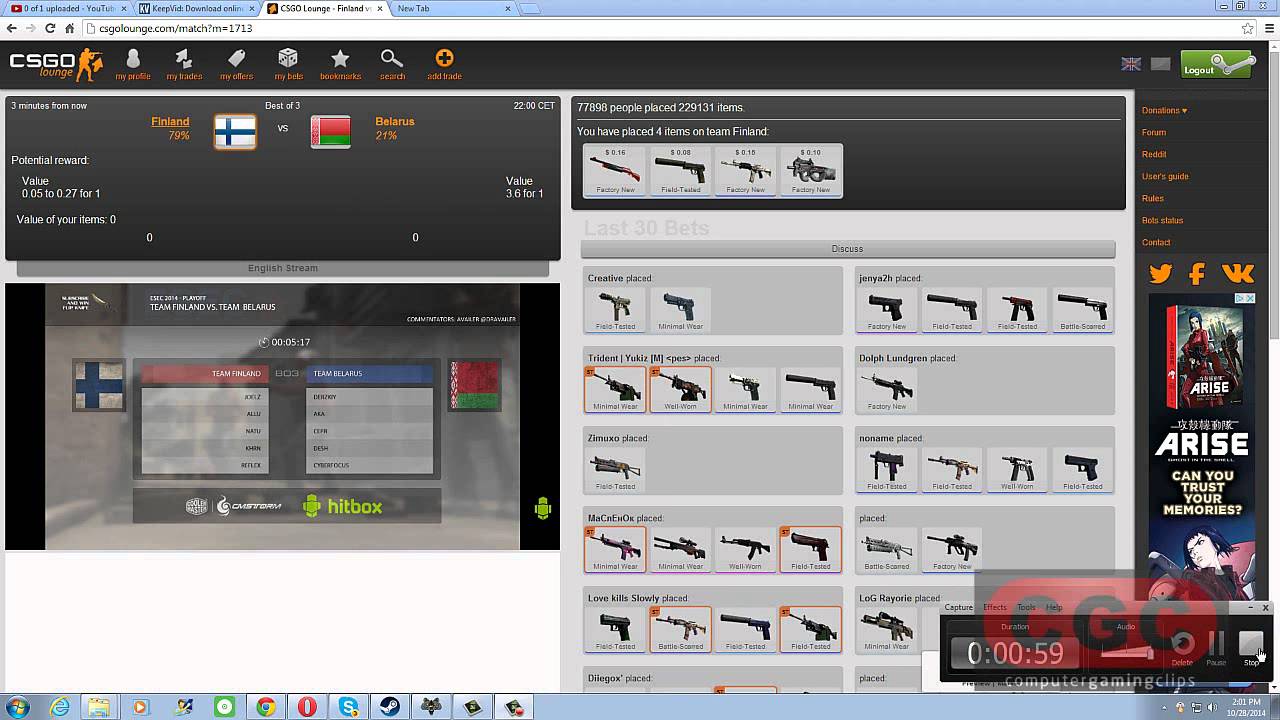Click noname's Well-Worn pistol item

1017,469
